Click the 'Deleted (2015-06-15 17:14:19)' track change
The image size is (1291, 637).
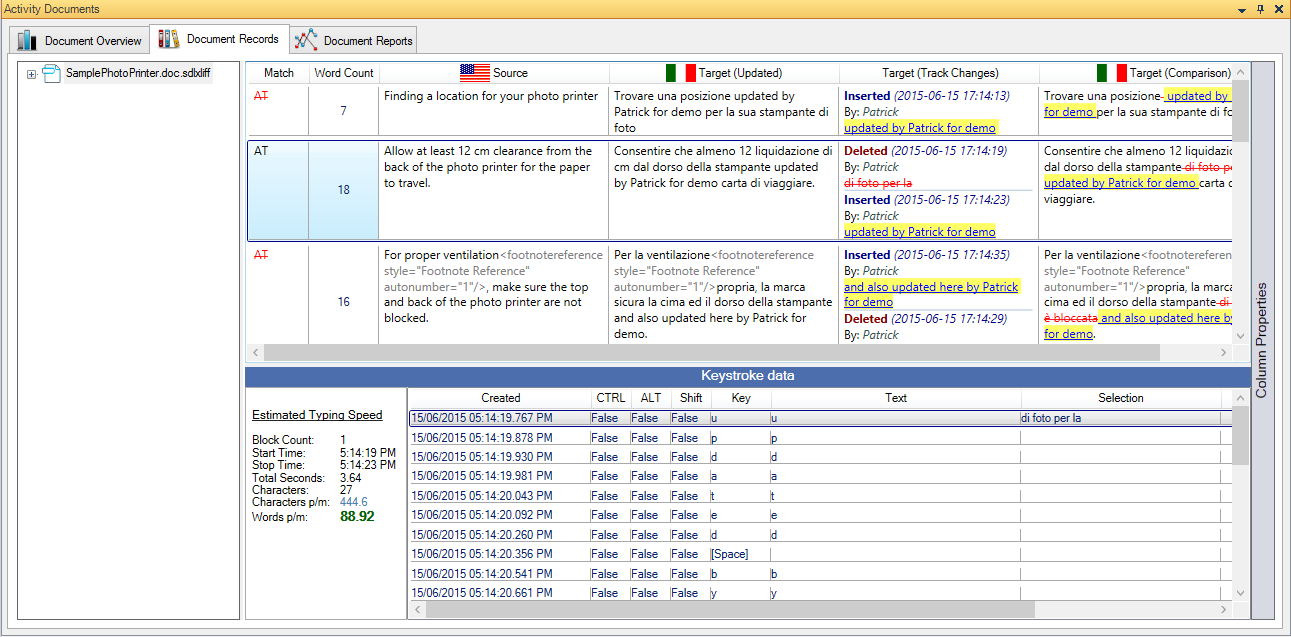(x=927, y=151)
